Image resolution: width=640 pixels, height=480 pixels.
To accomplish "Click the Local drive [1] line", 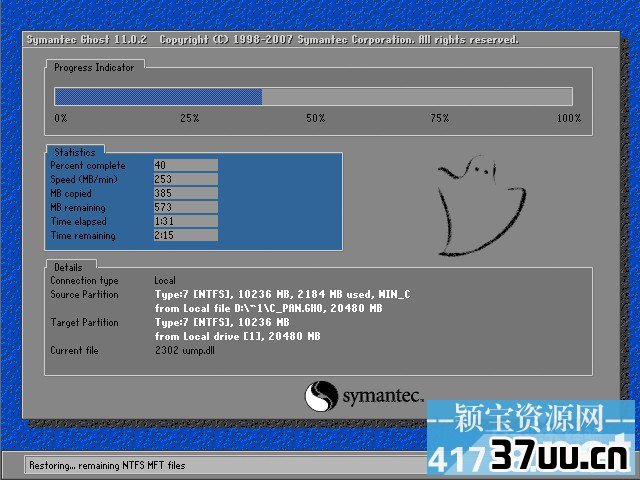I will [238, 336].
